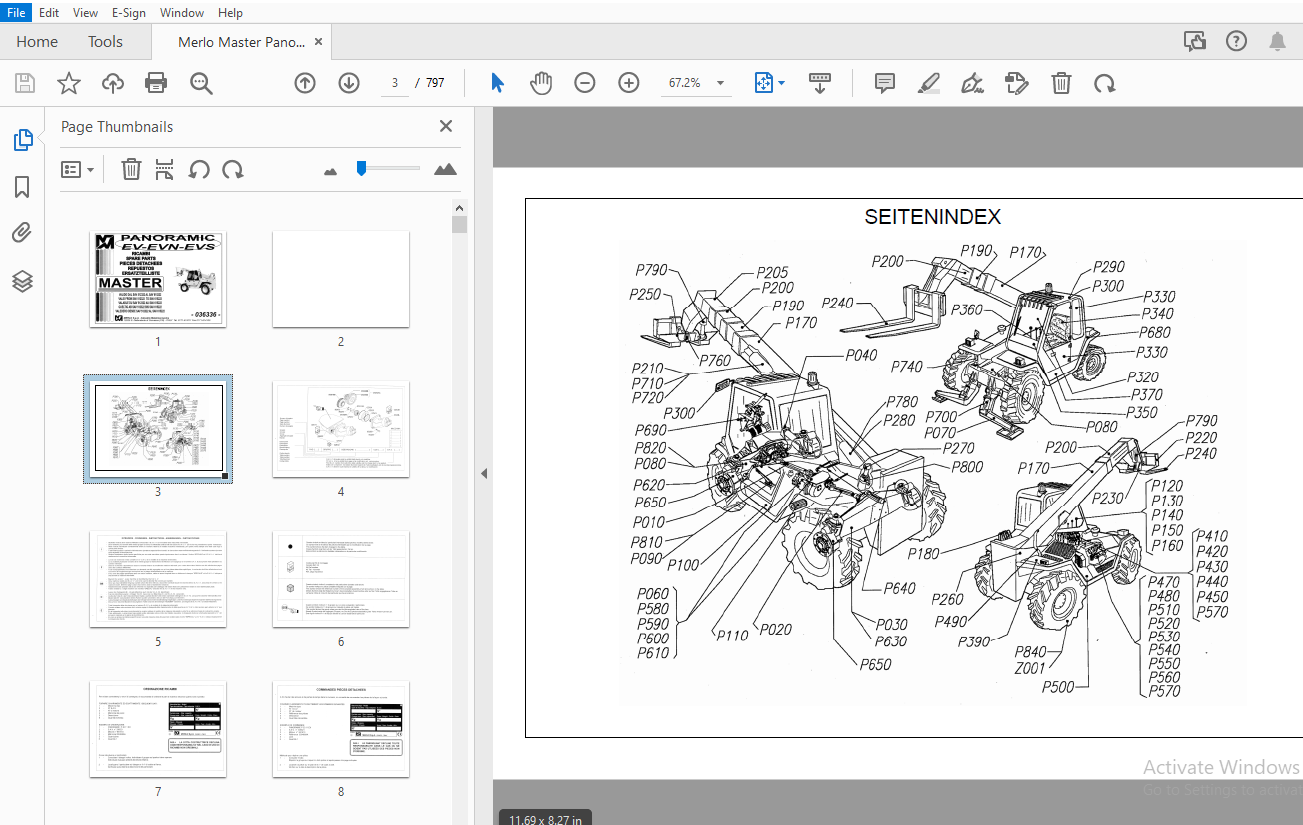
Task: Upload the file using the cloud icon
Action: (x=113, y=83)
